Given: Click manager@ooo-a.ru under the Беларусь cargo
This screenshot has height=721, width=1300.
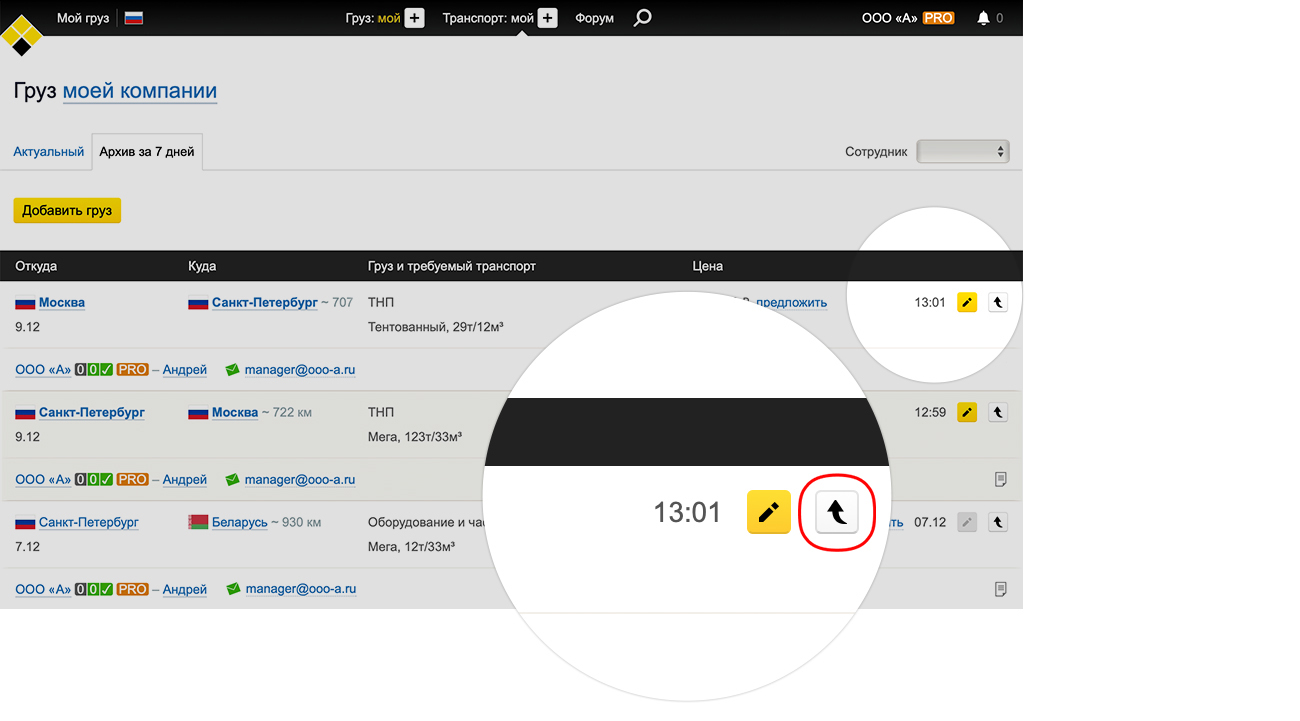Looking at the screenshot, I should pyautogui.click(x=300, y=590).
